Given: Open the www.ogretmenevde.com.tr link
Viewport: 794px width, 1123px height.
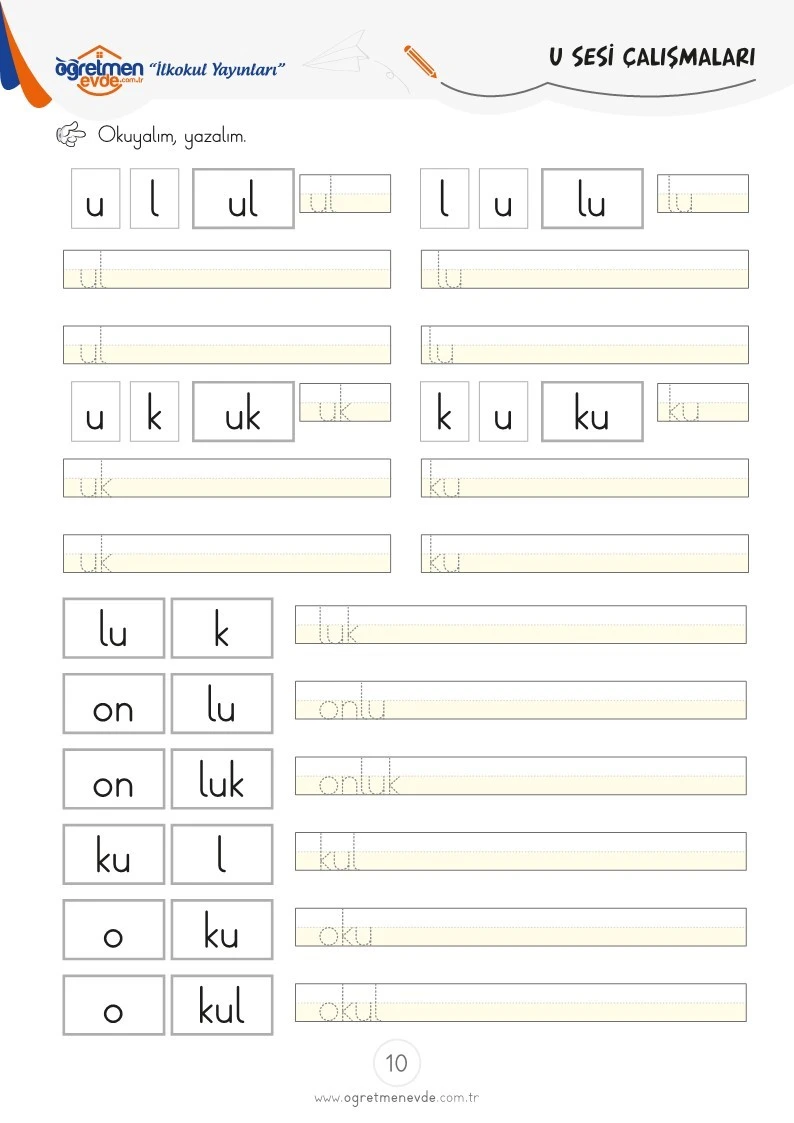Looking at the screenshot, I should click(x=397, y=1098).
